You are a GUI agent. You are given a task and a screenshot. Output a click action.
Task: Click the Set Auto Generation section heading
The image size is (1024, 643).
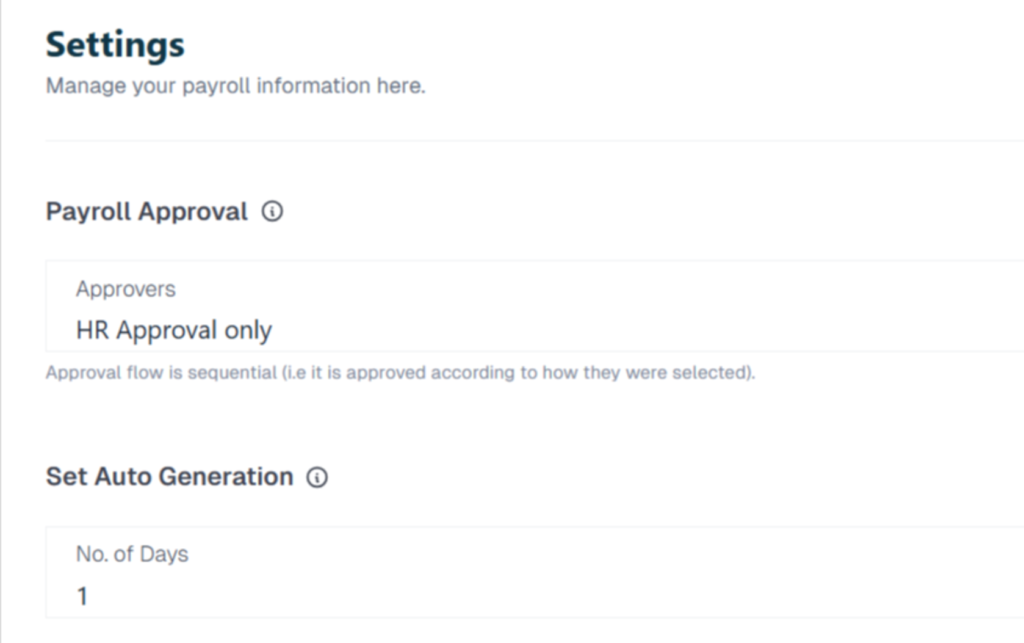pos(169,477)
